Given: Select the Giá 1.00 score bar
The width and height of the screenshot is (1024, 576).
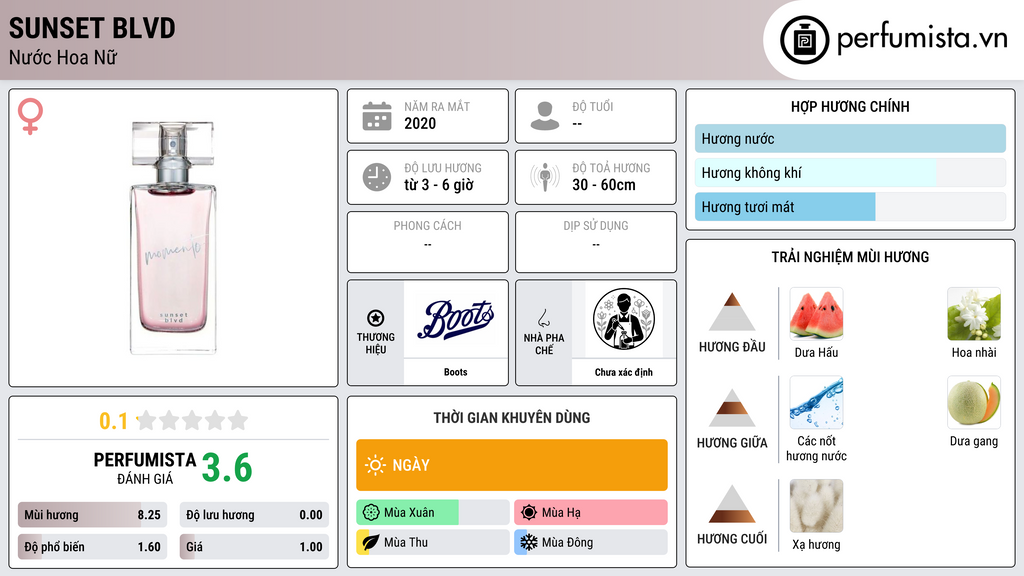Looking at the screenshot, I should [x=254, y=547].
